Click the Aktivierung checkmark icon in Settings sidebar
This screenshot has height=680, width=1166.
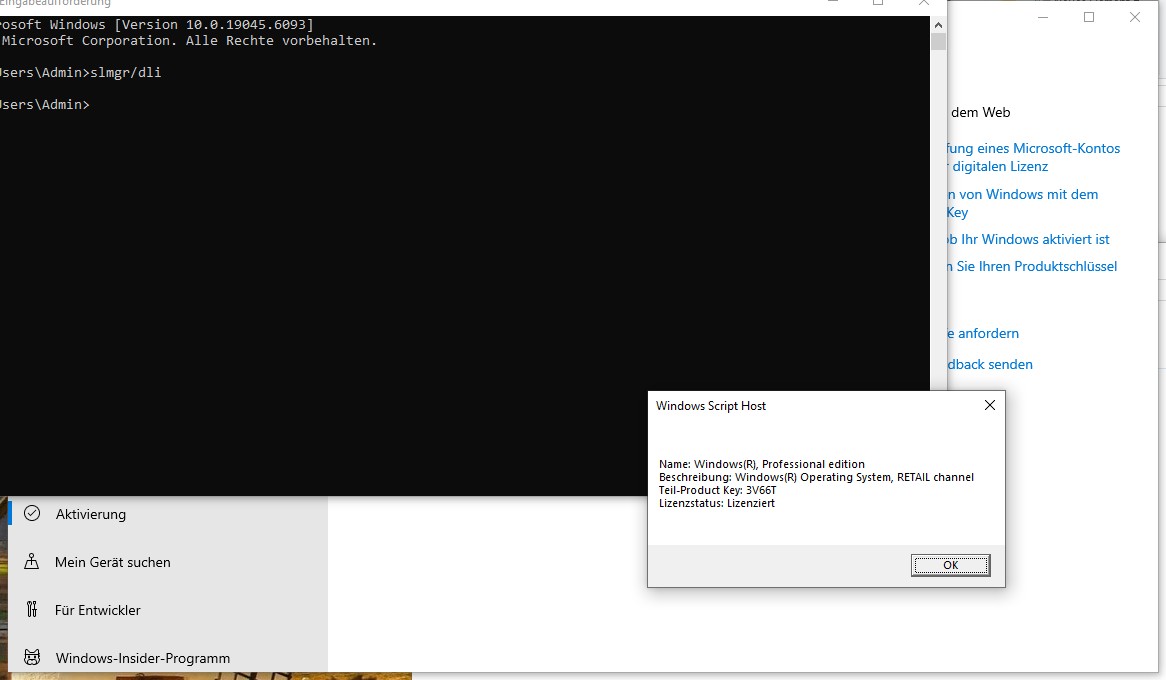pyautogui.click(x=32, y=513)
